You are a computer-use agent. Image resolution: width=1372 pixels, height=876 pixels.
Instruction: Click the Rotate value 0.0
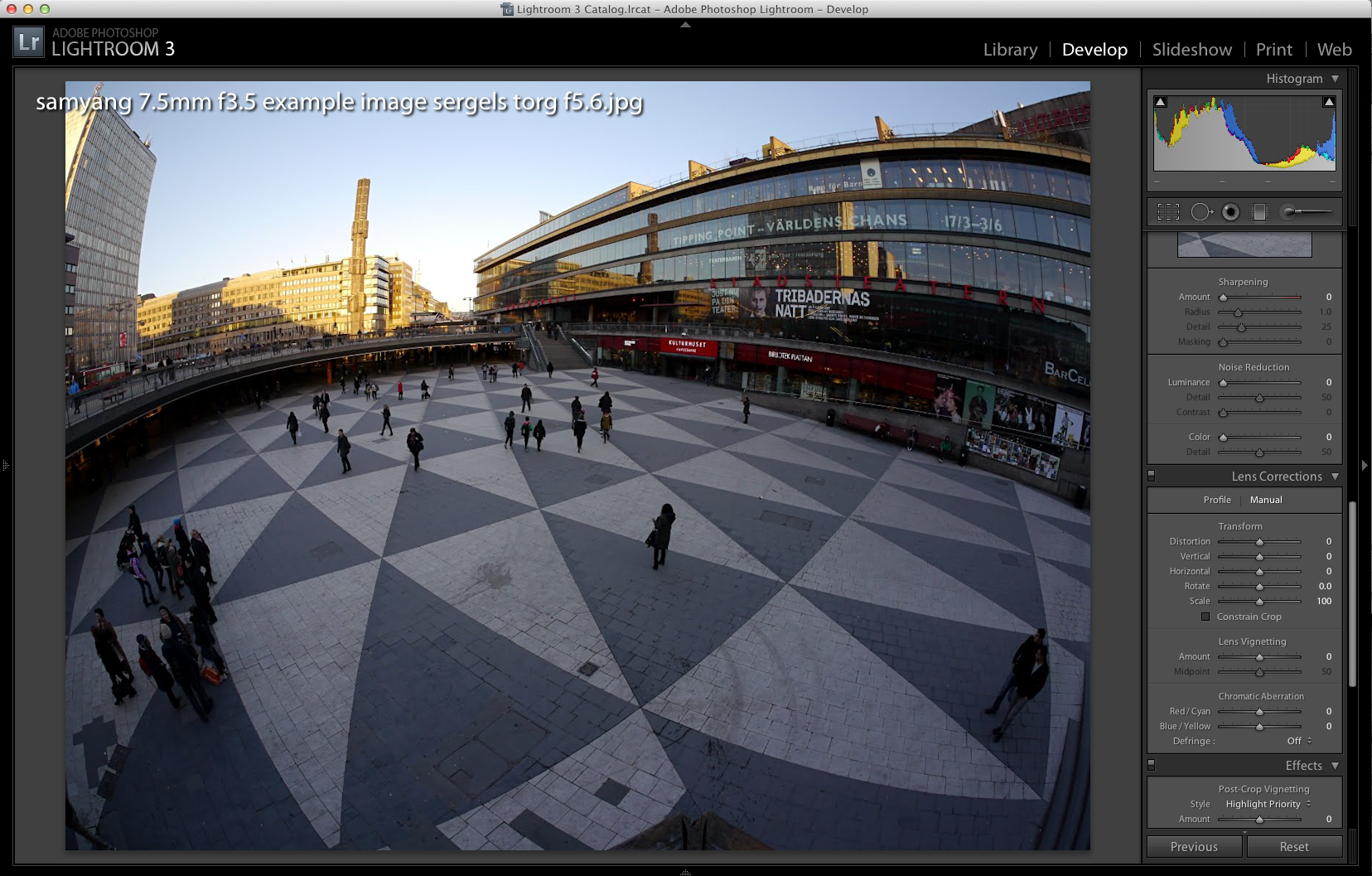coord(1326,586)
